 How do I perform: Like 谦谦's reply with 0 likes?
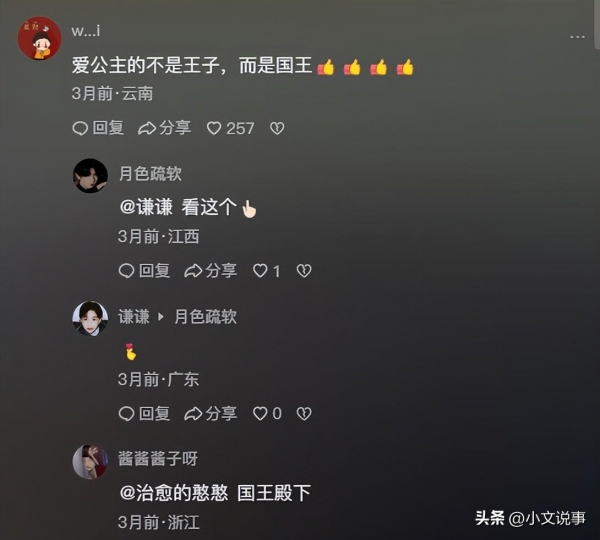pos(267,414)
